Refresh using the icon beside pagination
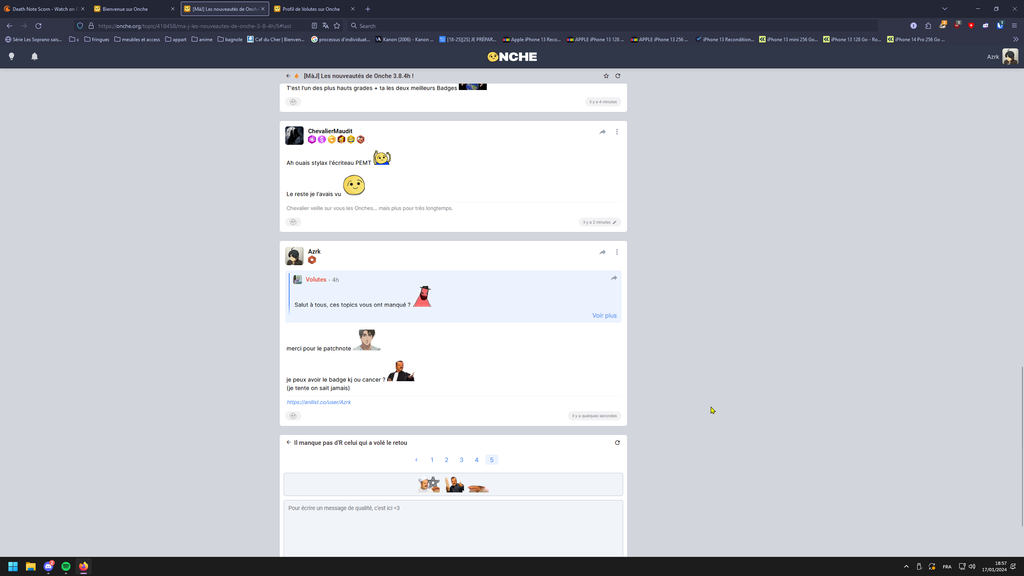This screenshot has width=1024, height=576. [x=617, y=443]
